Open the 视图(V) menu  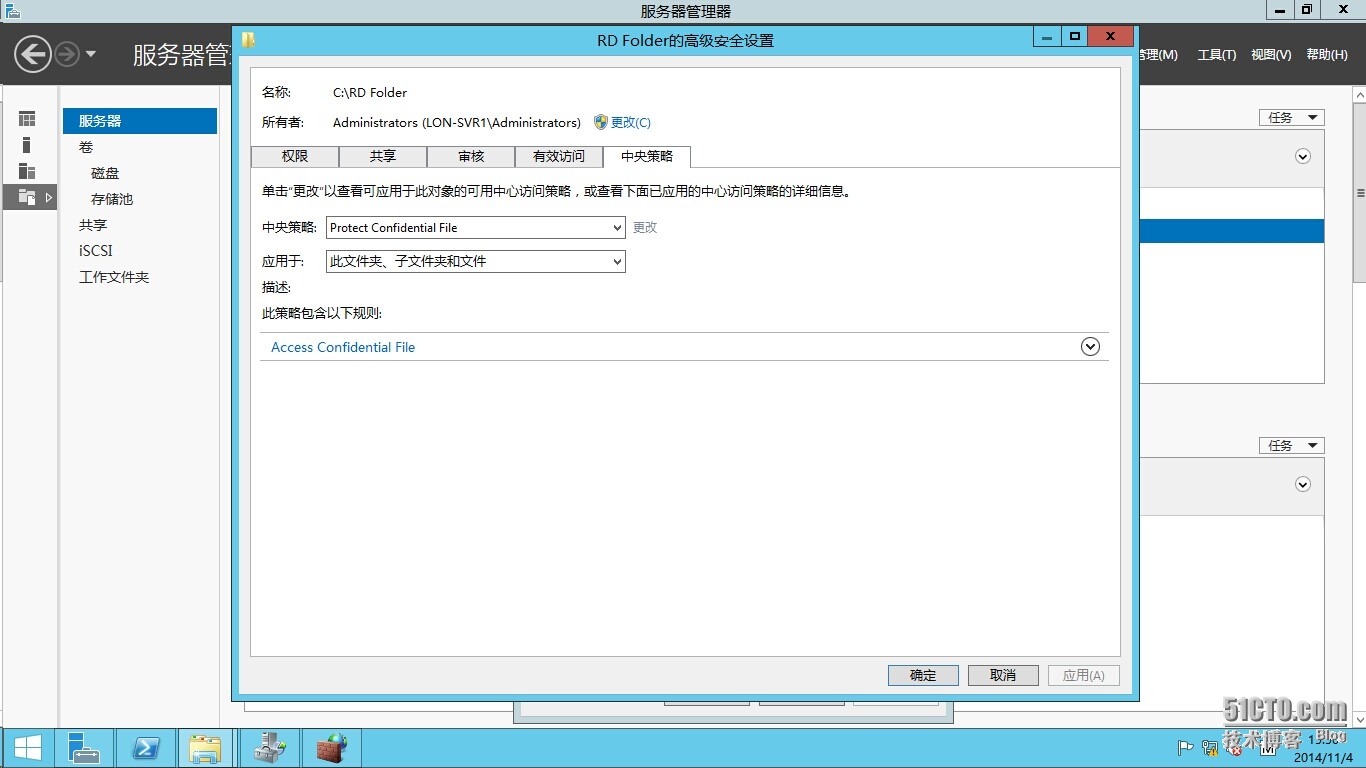(x=1271, y=55)
